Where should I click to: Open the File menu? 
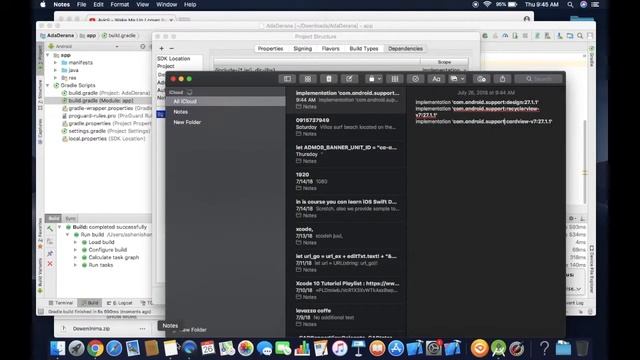point(82,4)
